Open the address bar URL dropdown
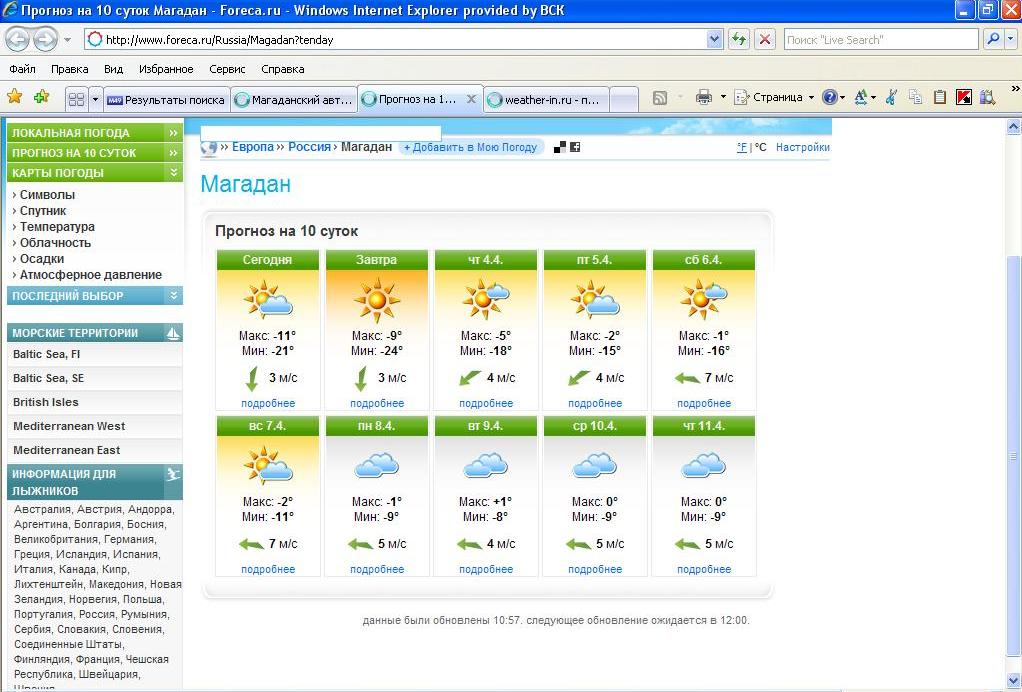Screen dimensions: 1022x692 714,40
